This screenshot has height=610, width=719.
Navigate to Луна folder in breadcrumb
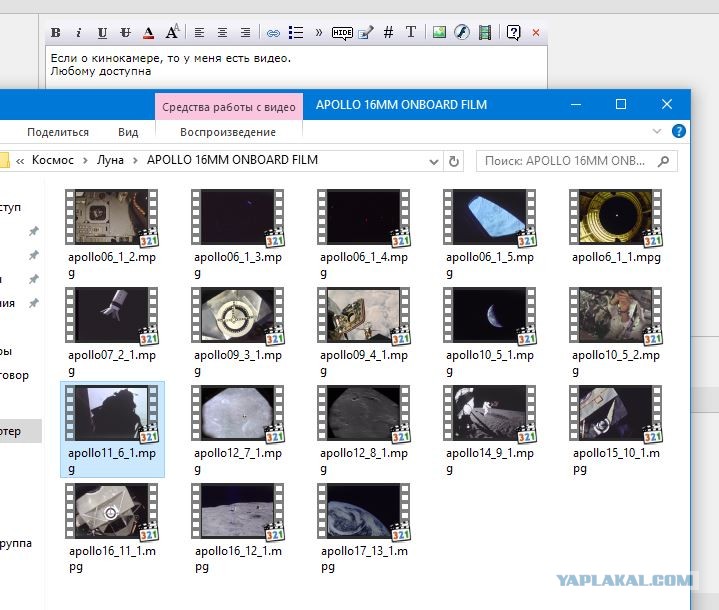tap(110, 160)
